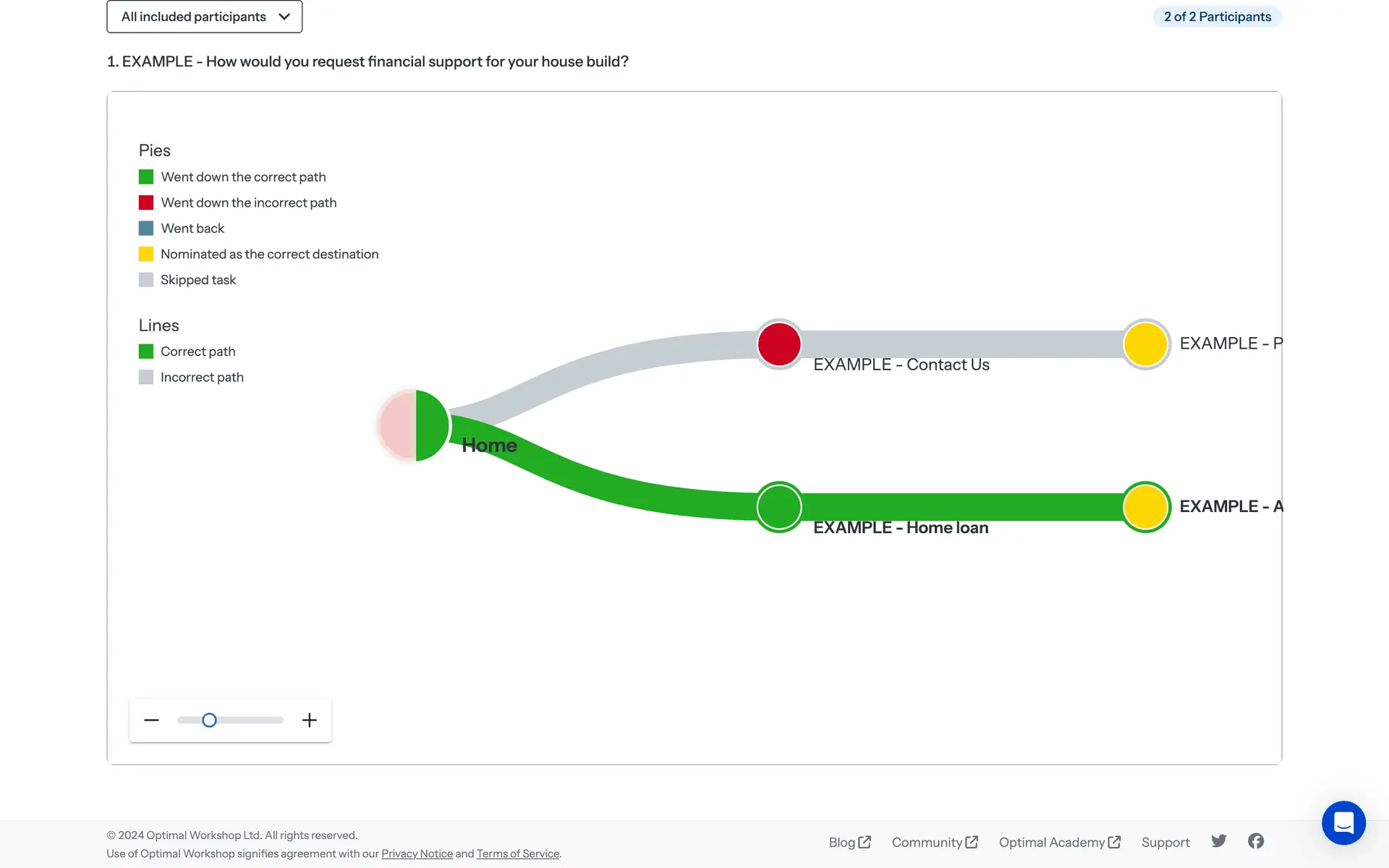Click the zoom slider handle

(x=209, y=720)
